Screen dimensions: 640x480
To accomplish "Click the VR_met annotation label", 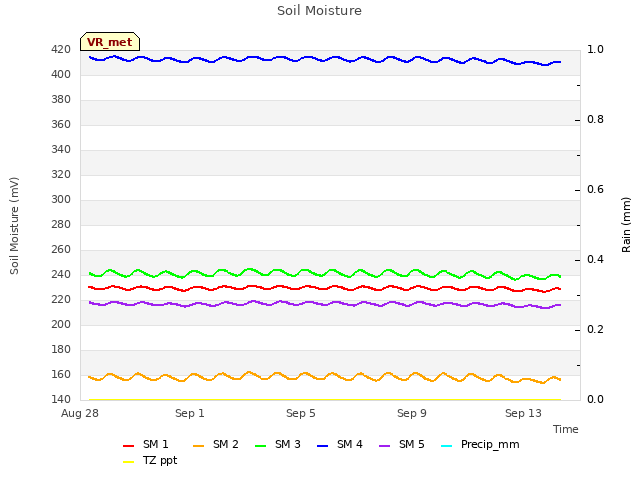I will point(110,42).
